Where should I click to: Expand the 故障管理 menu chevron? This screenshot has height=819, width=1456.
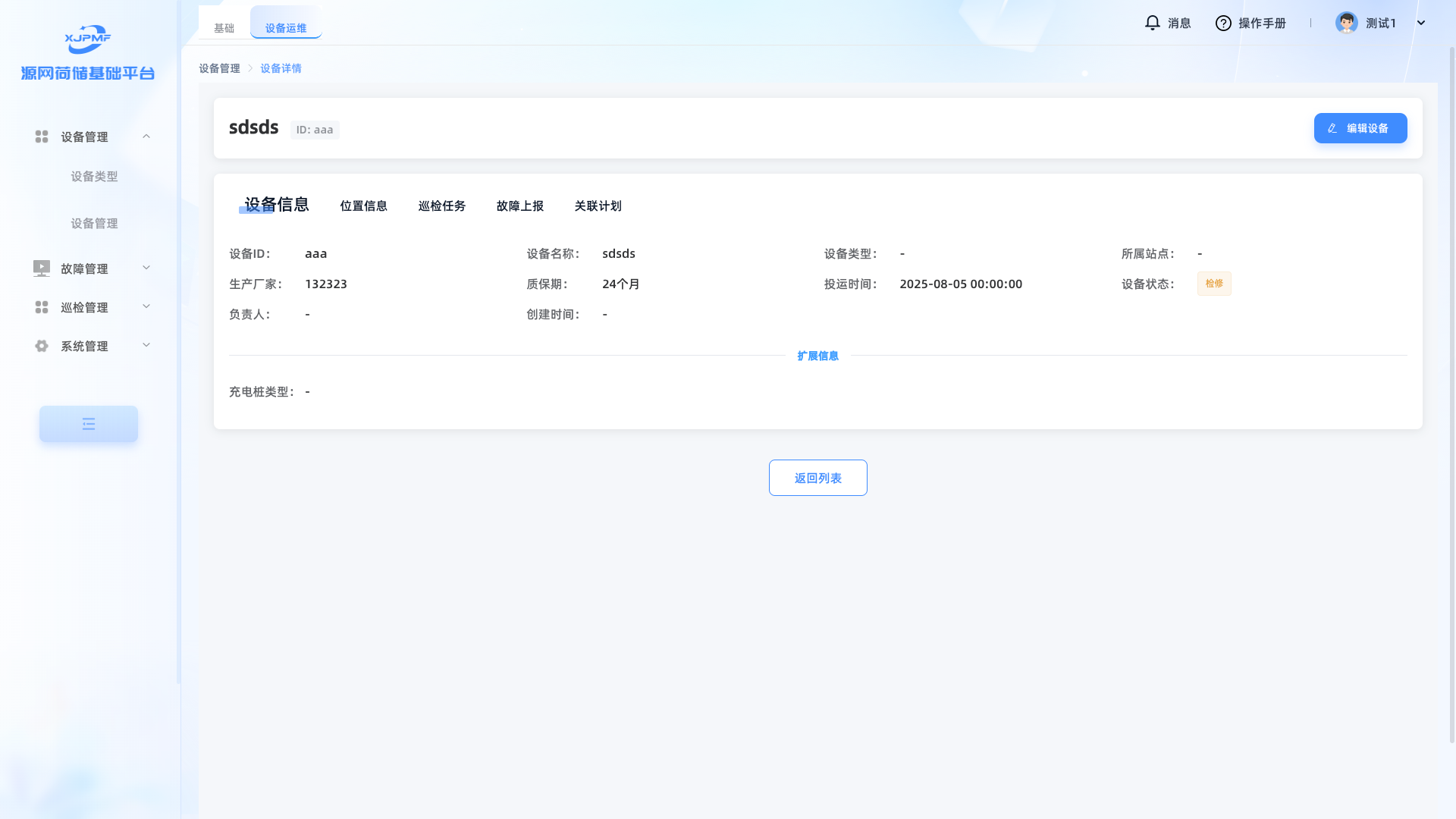pos(146,268)
